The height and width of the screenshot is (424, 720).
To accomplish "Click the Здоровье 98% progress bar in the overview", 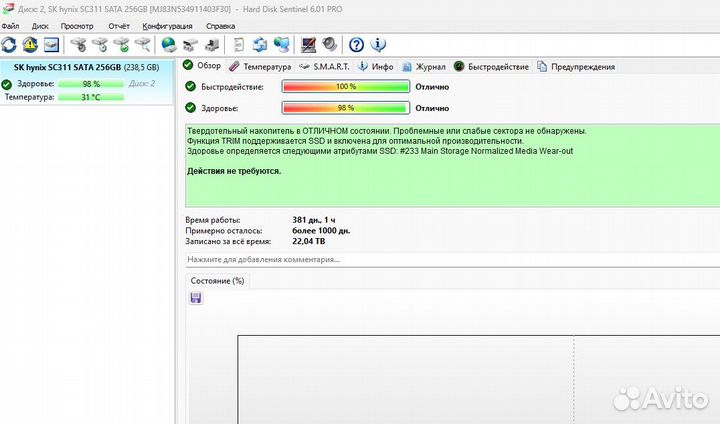I will (x=346, y=108).
